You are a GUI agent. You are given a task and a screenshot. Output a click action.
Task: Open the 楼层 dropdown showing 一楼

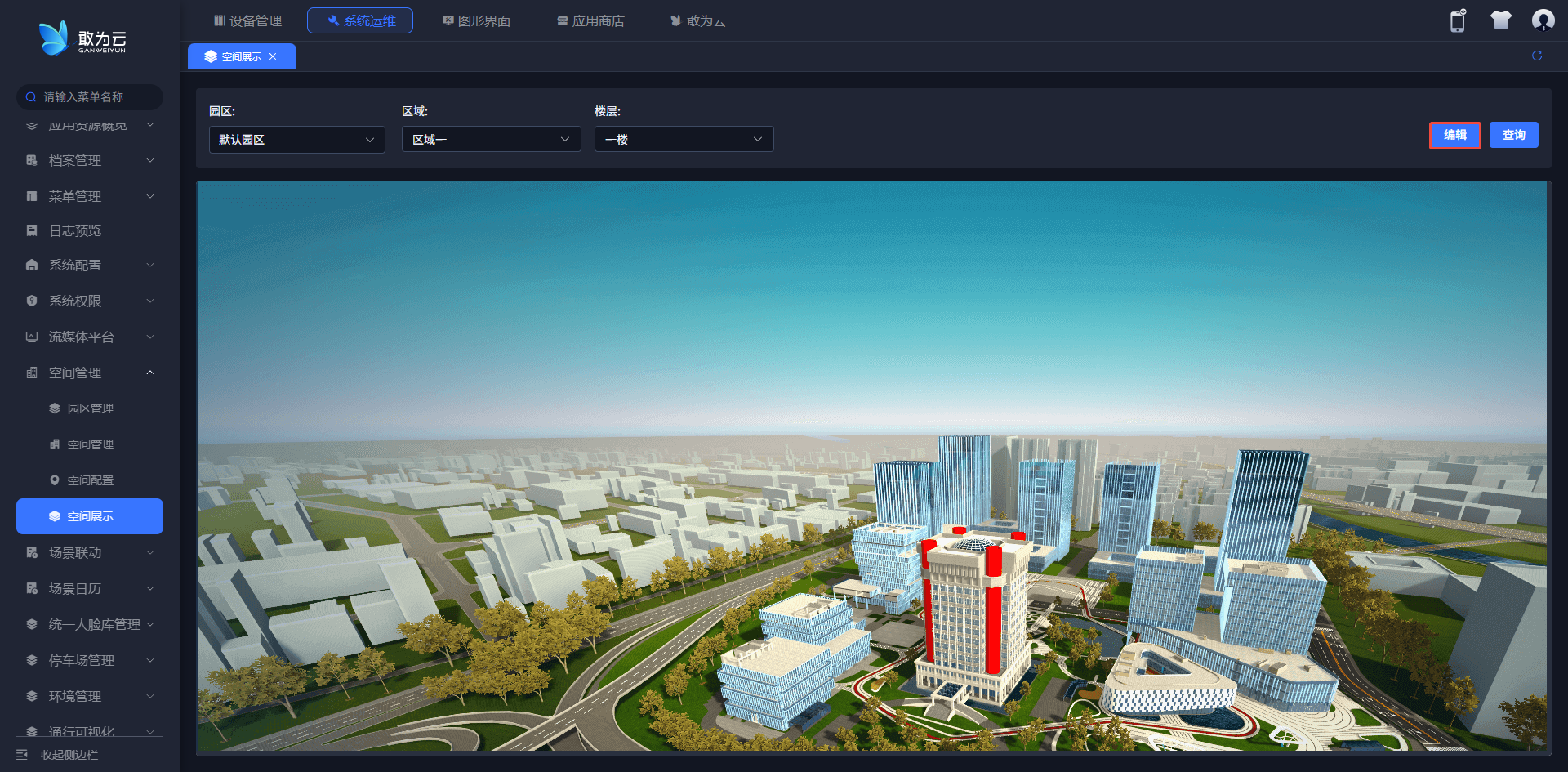pyautogui.click(x=684, y=140)
